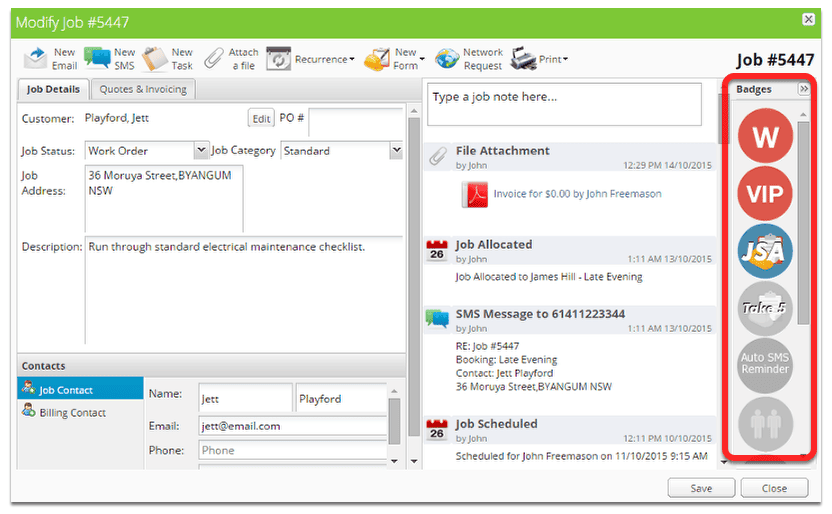Click the job note text box
The image size is (832, 514).
[x=564, y=104]
